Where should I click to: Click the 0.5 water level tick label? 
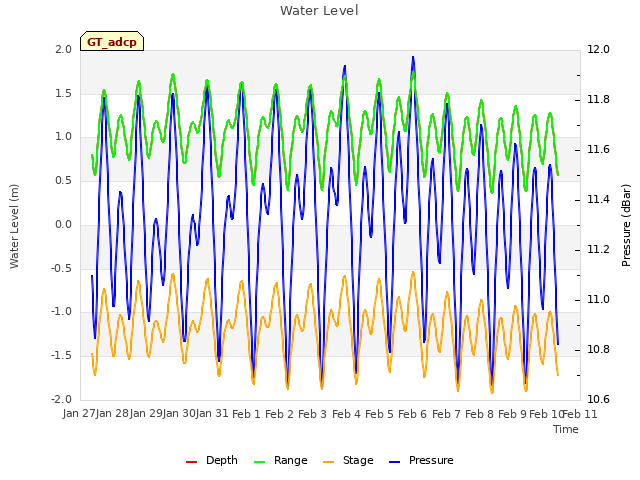[x=64, y=181]
